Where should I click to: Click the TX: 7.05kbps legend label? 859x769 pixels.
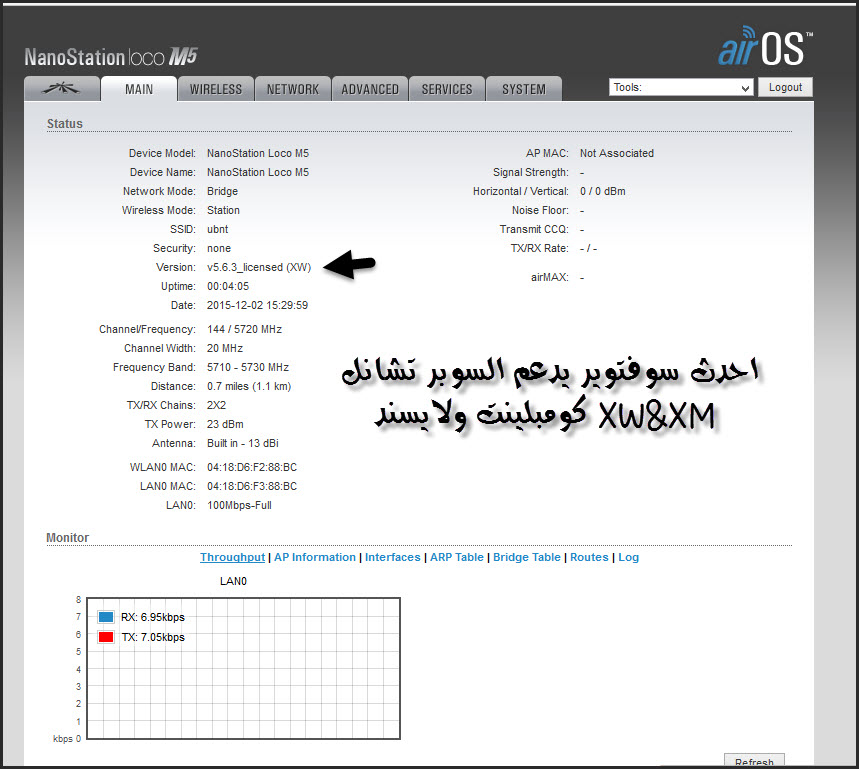click(x=153, y=637)
